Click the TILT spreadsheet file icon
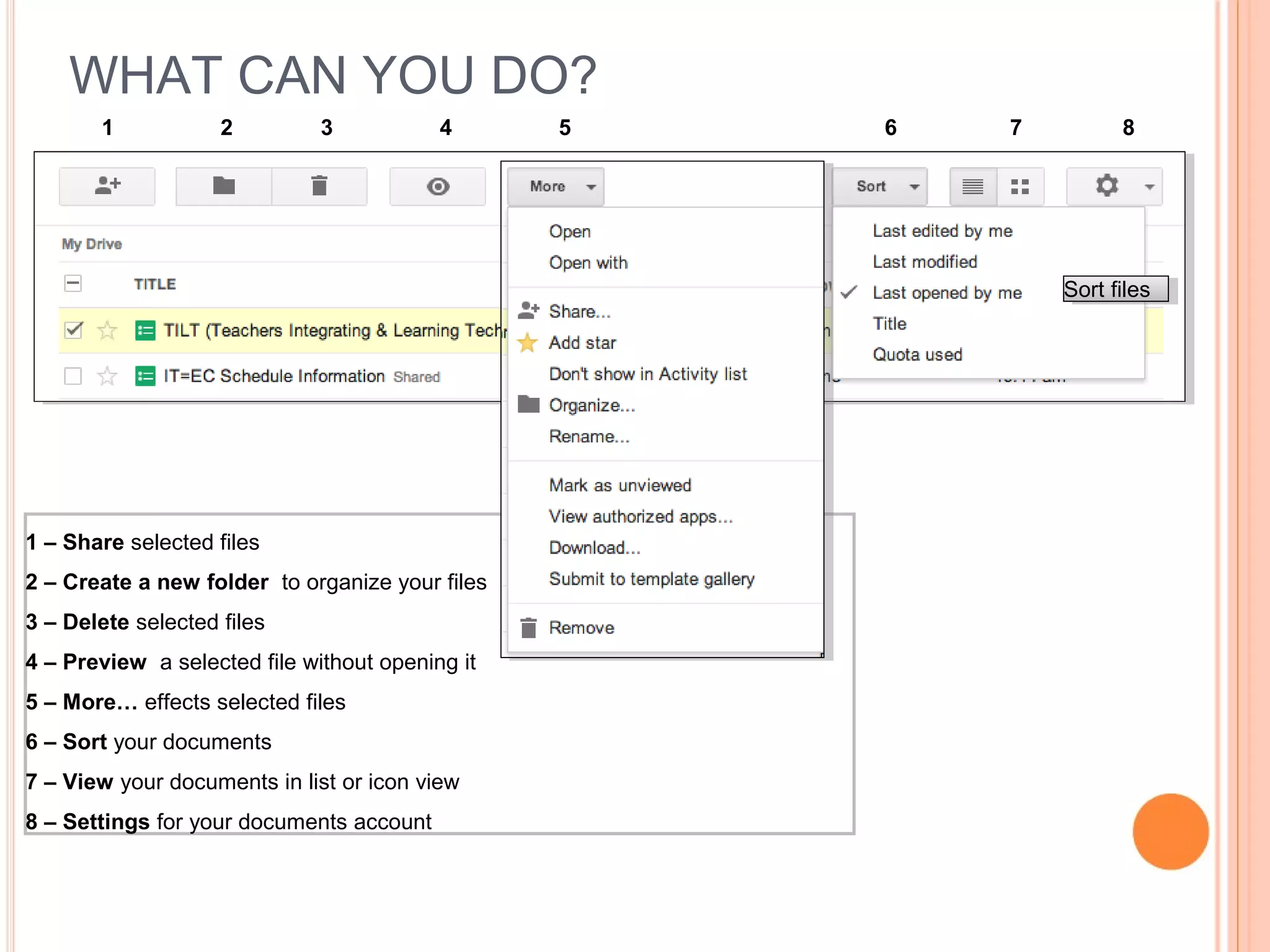 point(145,330)
